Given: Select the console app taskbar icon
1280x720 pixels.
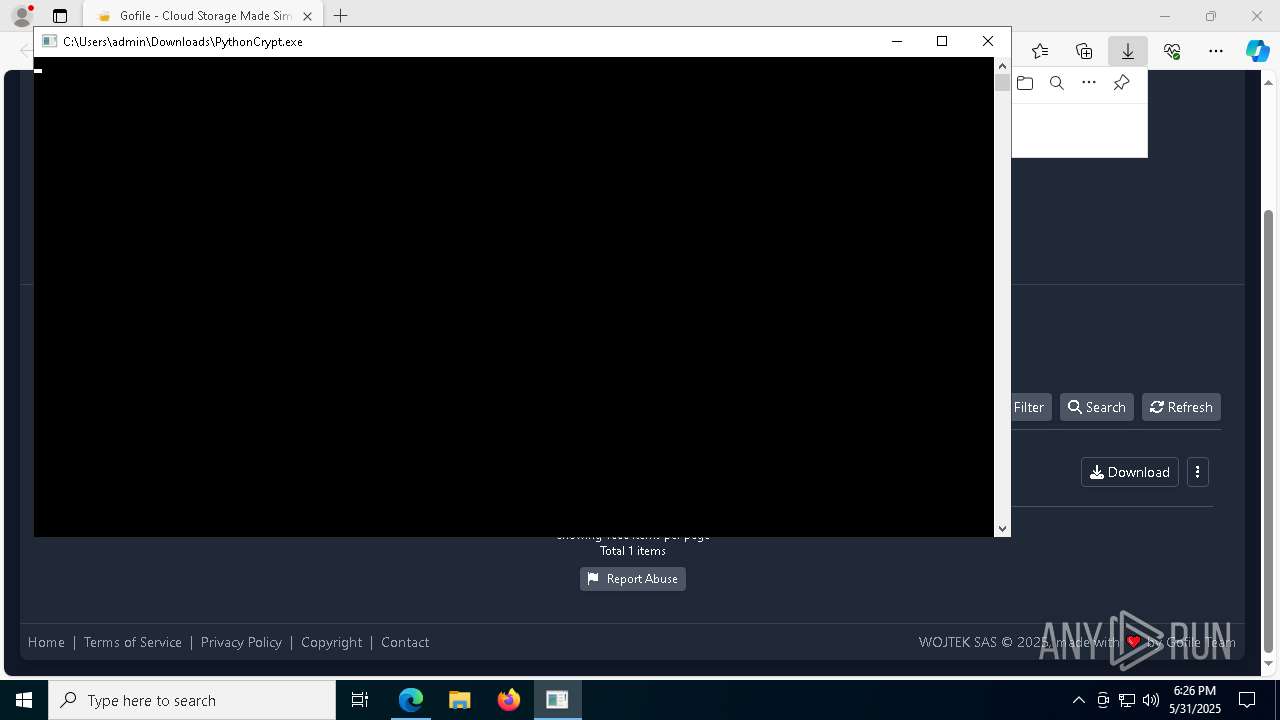Looking at the screenshot, I should [x=557, y=700].
